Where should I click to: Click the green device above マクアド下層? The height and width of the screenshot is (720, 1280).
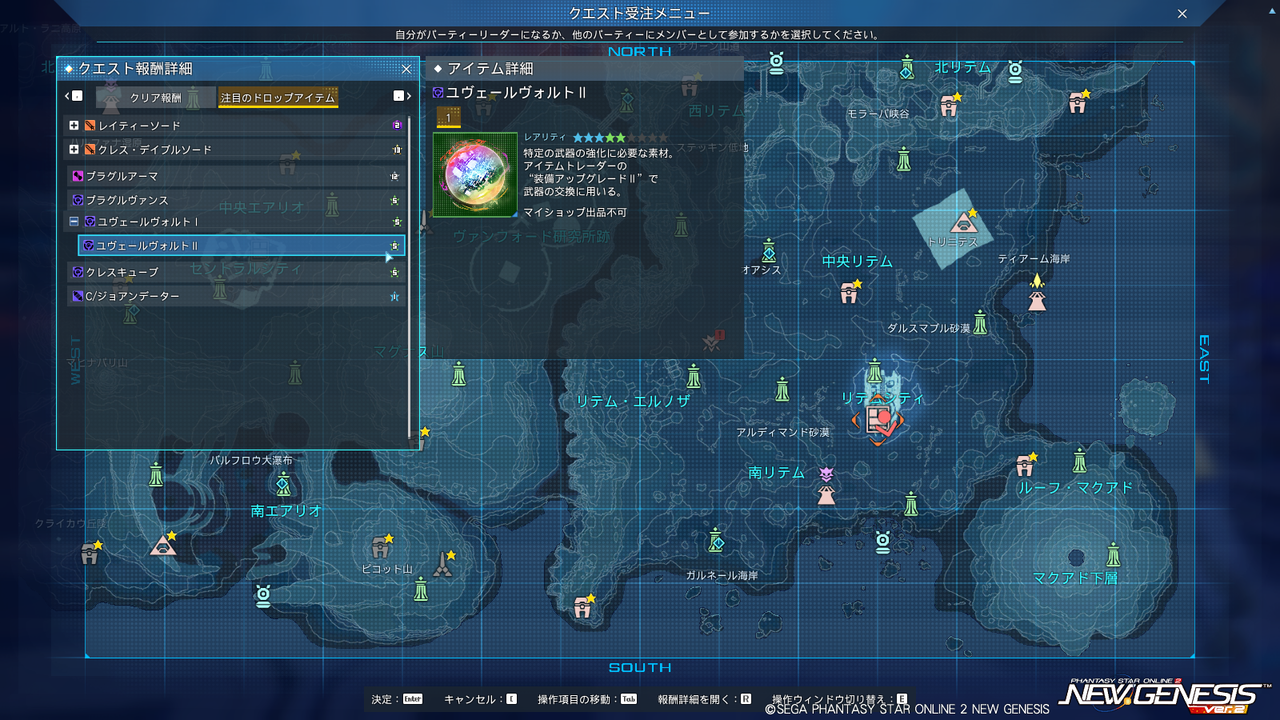[x=1114, y=554]
